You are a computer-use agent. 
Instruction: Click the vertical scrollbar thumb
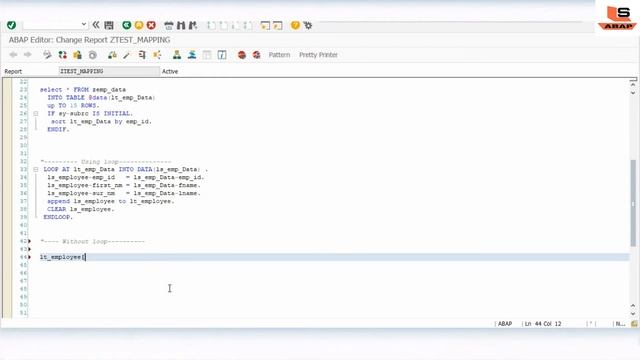point(633,203)
